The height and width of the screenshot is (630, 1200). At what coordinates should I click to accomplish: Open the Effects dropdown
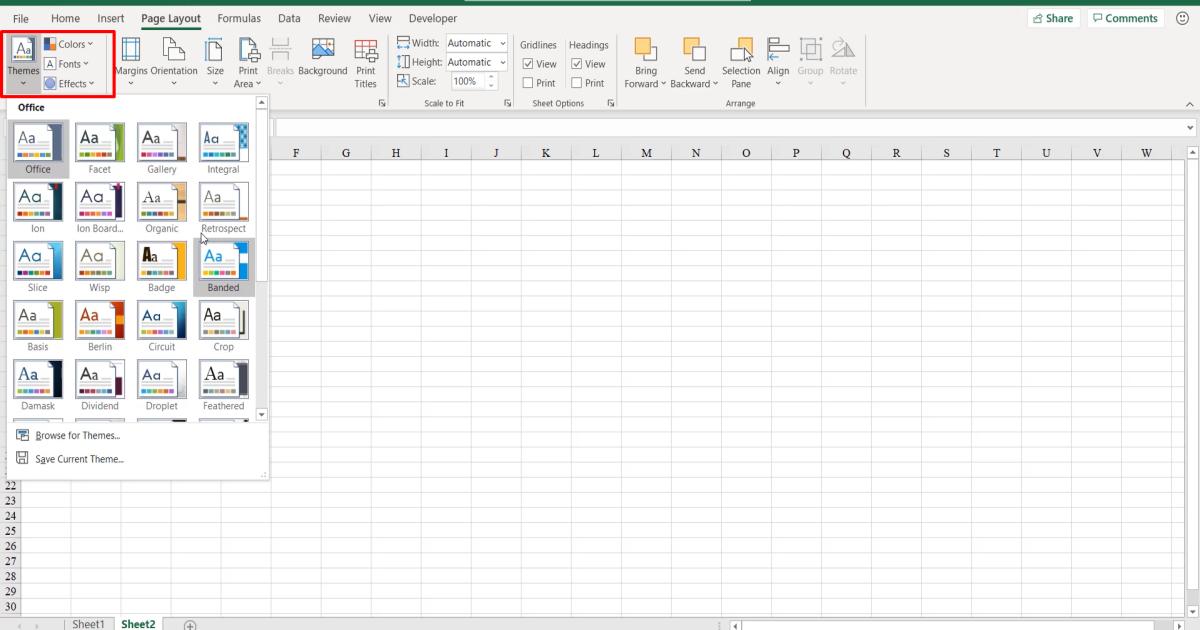72,83
